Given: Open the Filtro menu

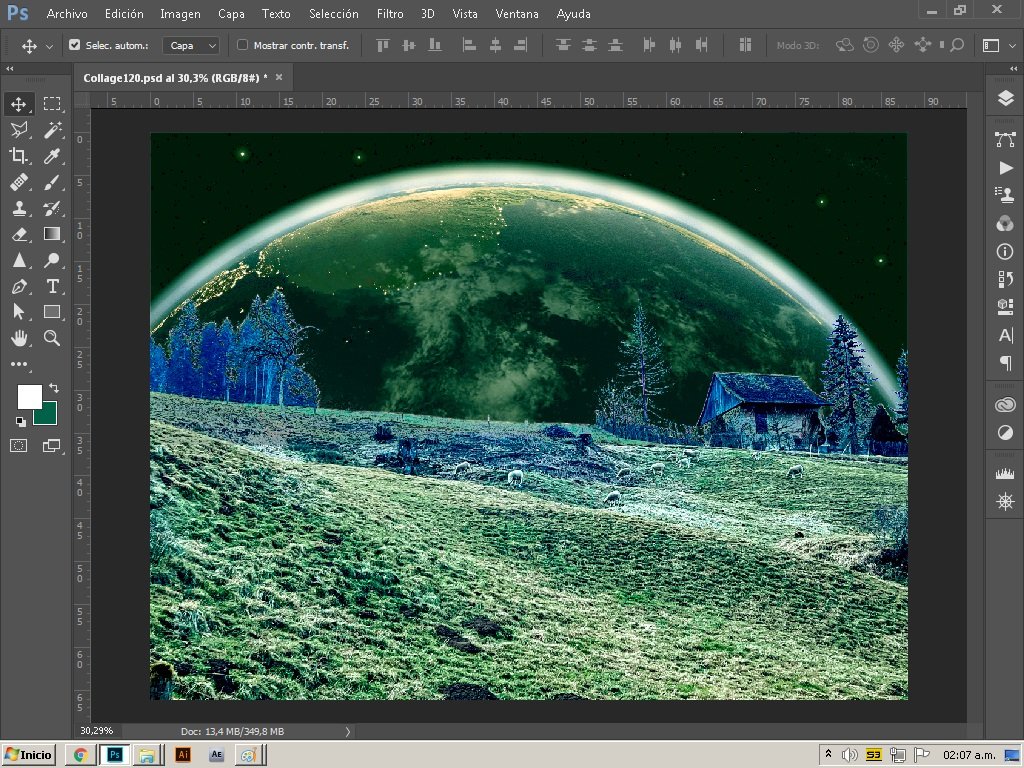Looking at the screenshot, I should [x=390, y=14].
